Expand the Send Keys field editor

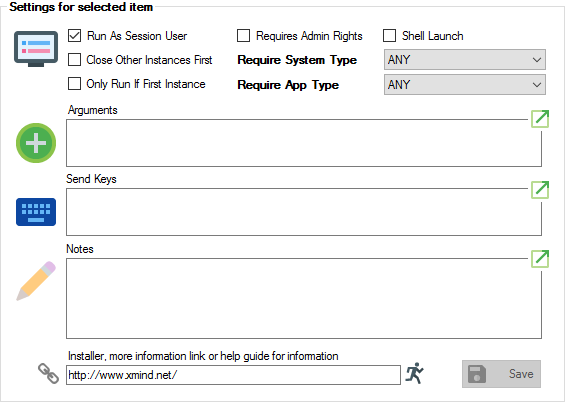click(540, 190)
